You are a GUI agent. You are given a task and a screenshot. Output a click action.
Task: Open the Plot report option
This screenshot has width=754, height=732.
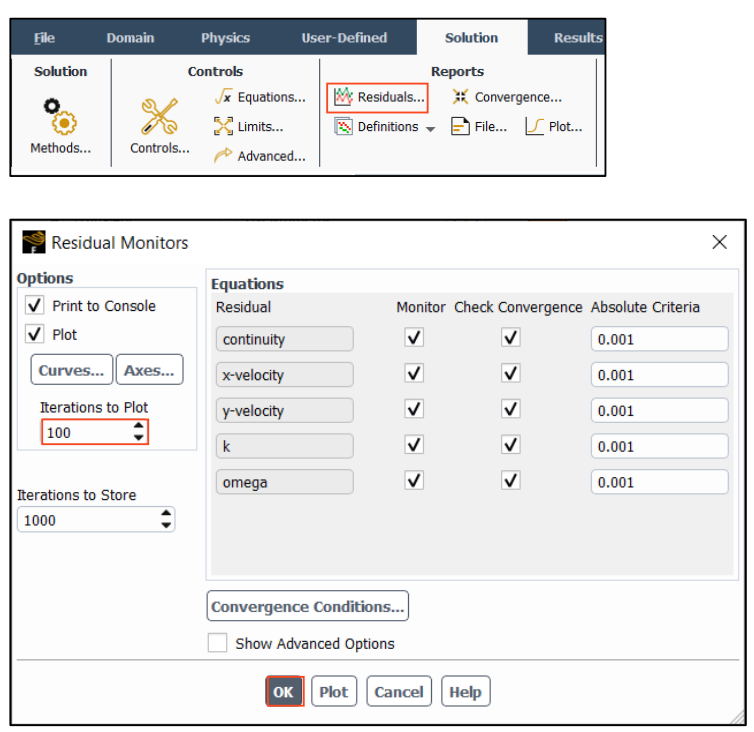554,127
